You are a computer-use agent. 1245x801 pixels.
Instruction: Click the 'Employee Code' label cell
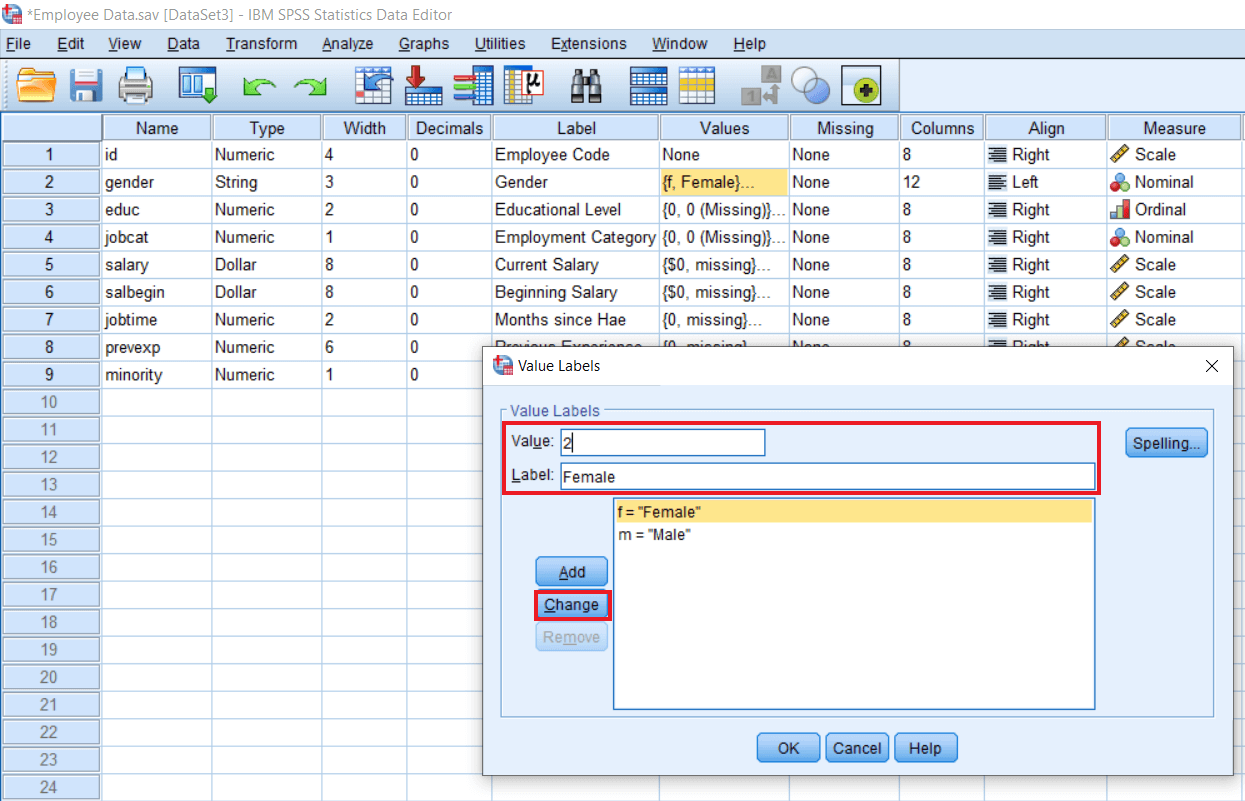click(x=575, y=155)
